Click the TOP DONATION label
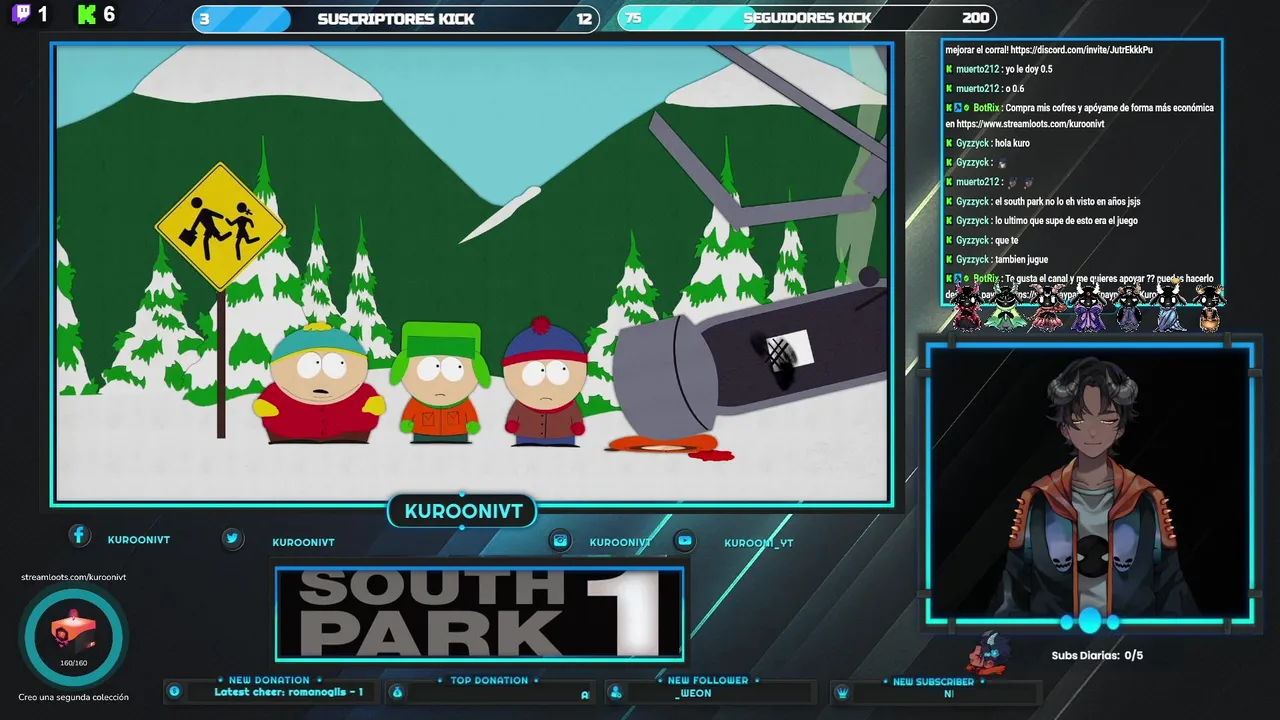Image resolution: width=1280 pixels, height=720 pixels. [x=489, y=680]
